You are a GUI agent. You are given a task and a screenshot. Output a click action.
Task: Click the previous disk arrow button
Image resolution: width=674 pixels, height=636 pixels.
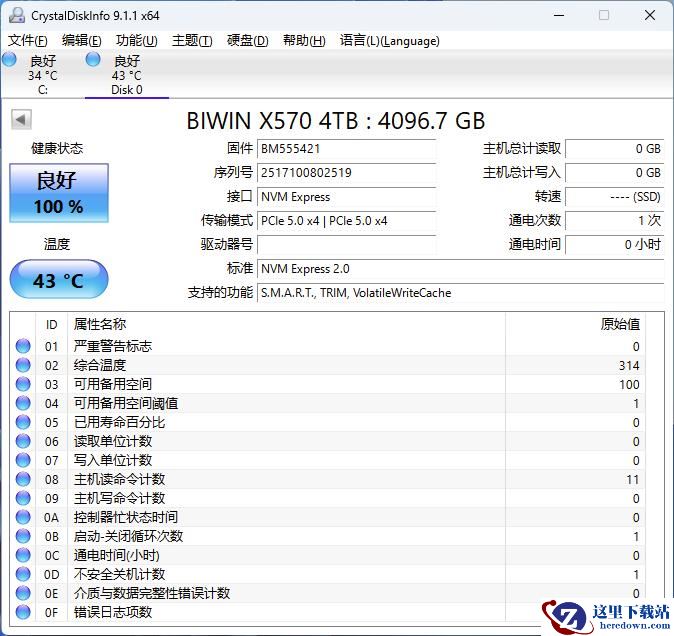tap(21, 119)
